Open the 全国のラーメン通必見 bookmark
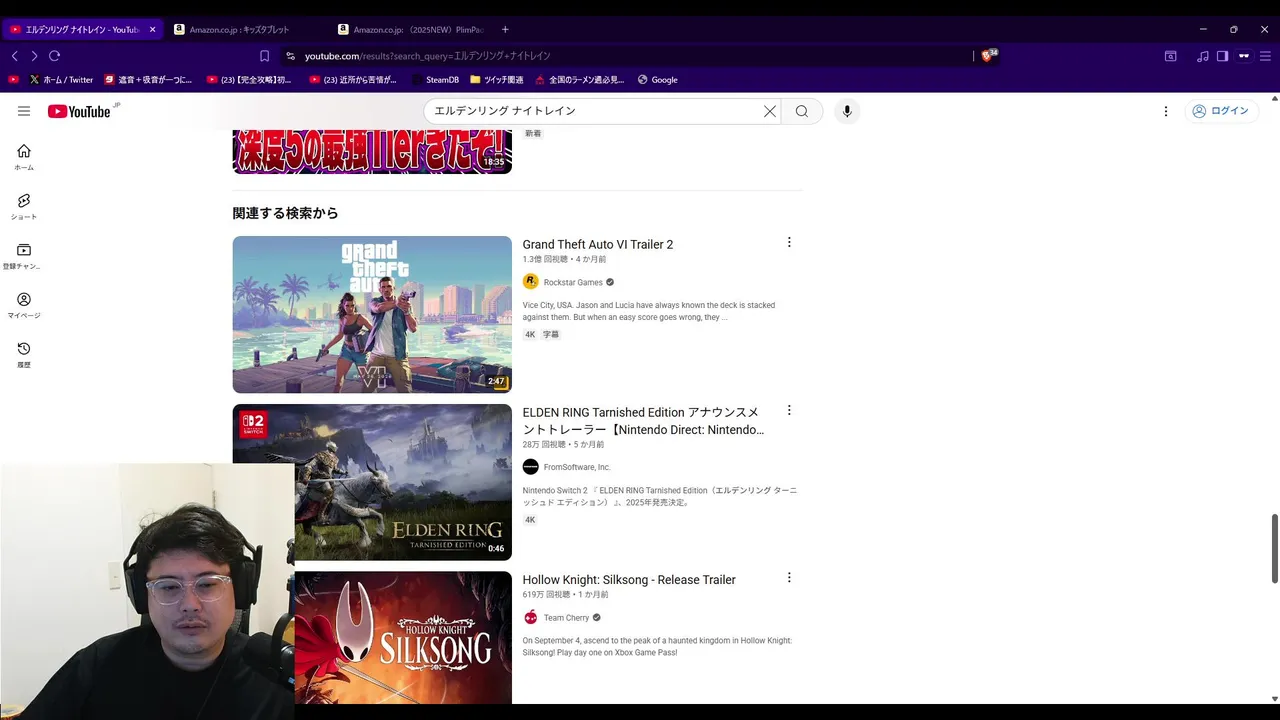Screen dimensions: 1280x720 [x=579, y=80]
